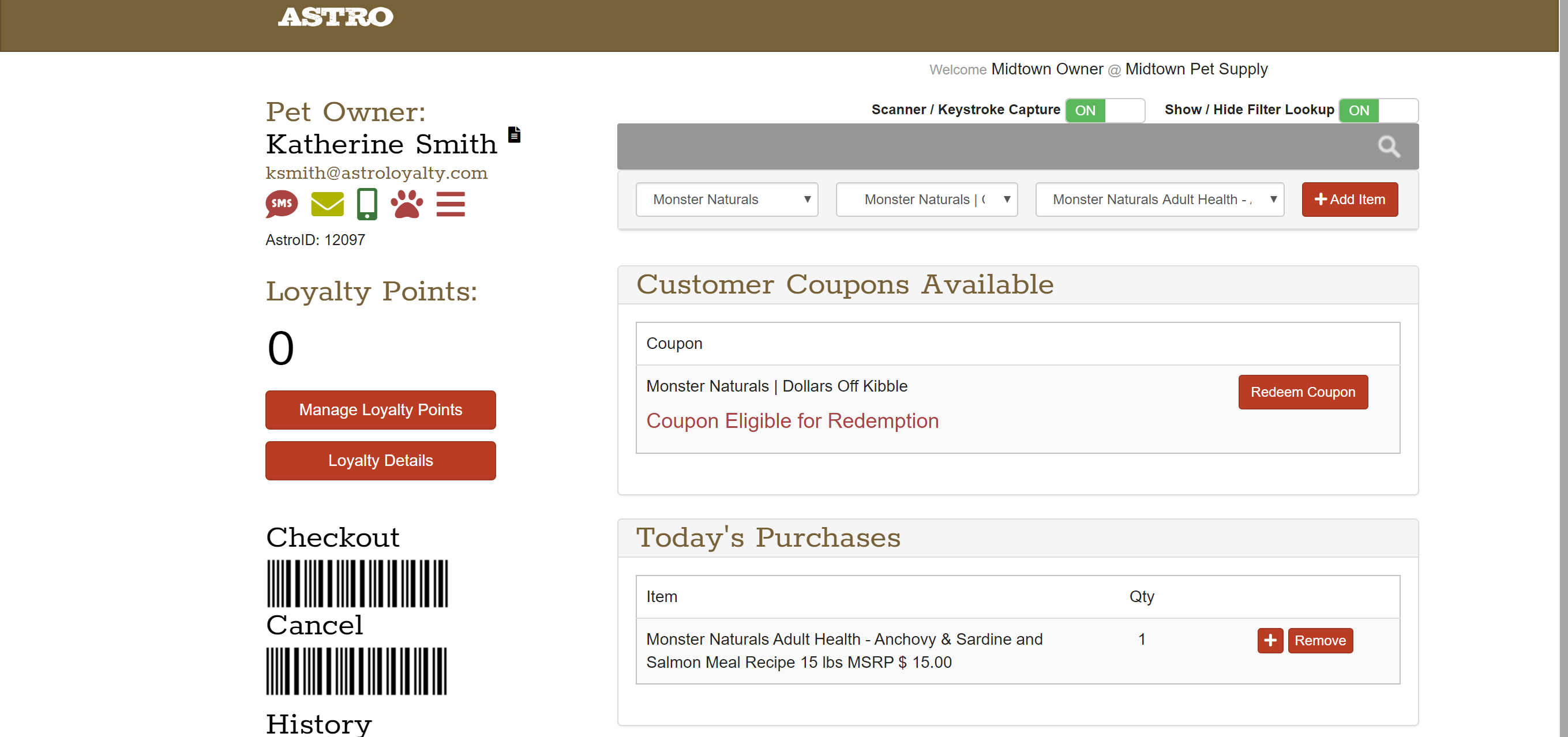Remove the Adult Health purchase item
Image resolution: width=1568 pixels, height=737 pixels.
[1320, 640]
